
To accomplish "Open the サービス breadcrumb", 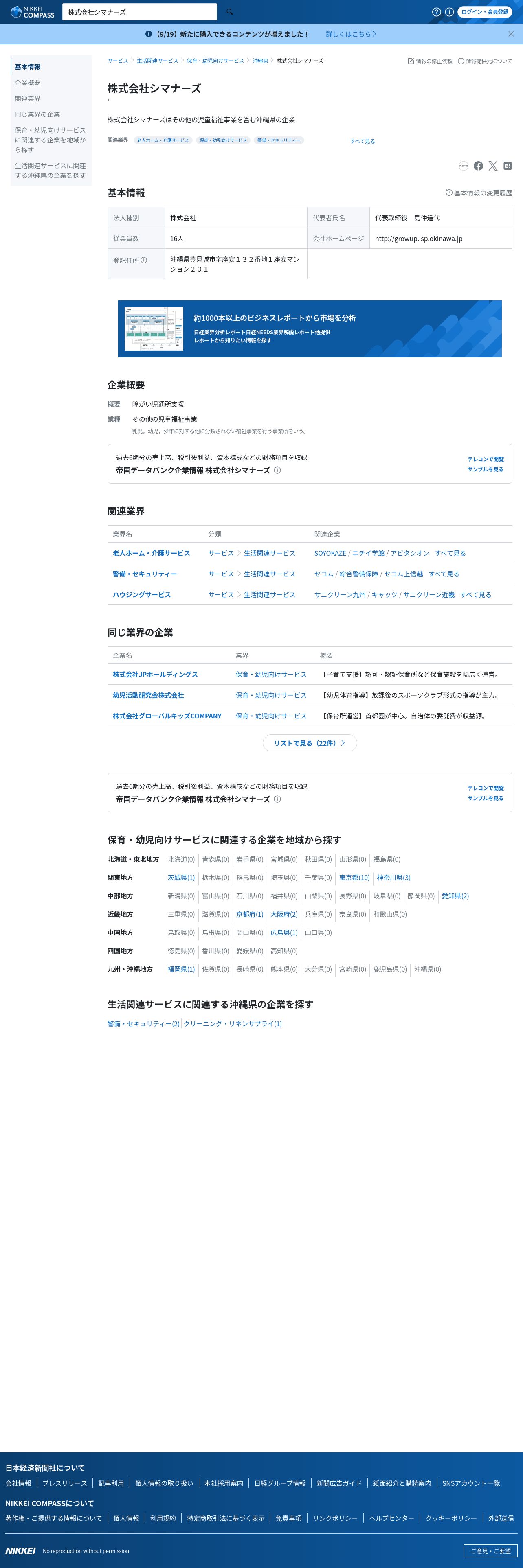I will click(x=117, y=61).
